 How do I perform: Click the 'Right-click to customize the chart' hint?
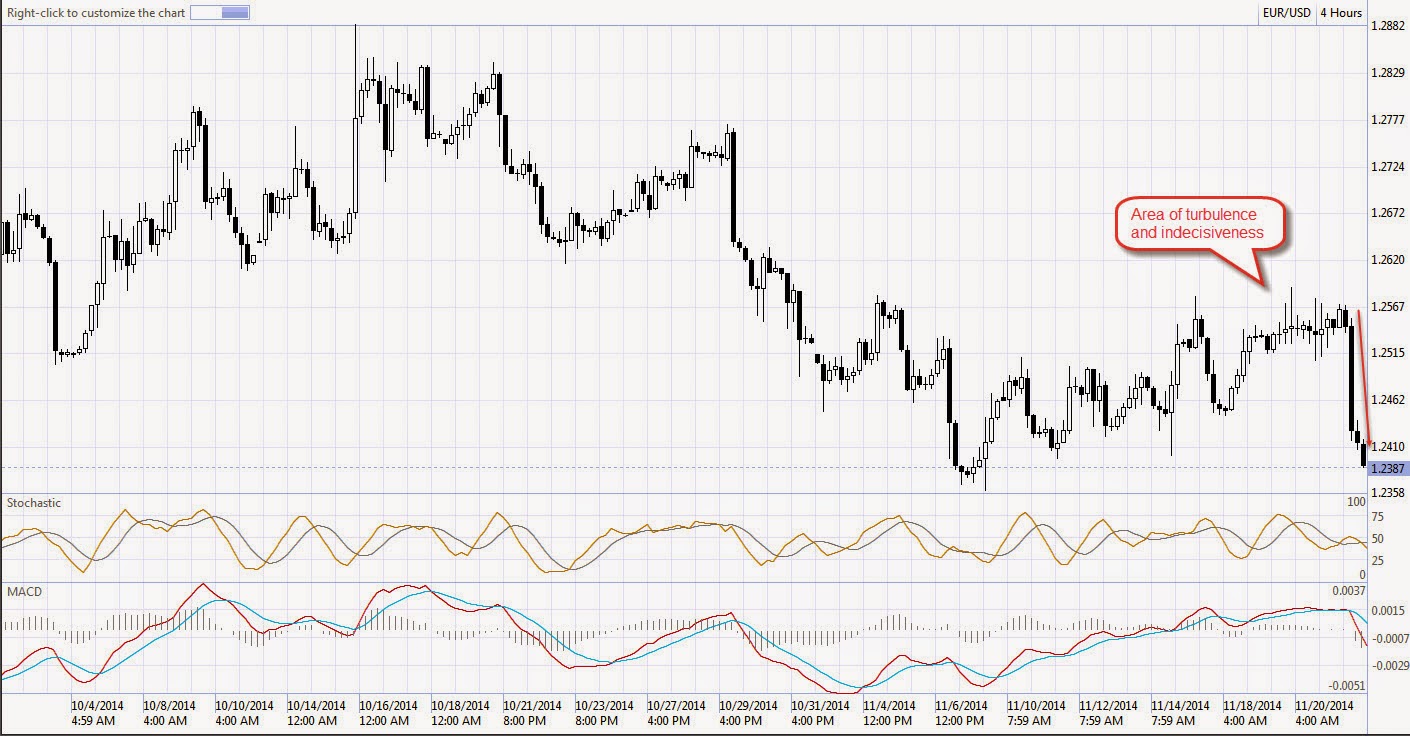tap(93, 13)
